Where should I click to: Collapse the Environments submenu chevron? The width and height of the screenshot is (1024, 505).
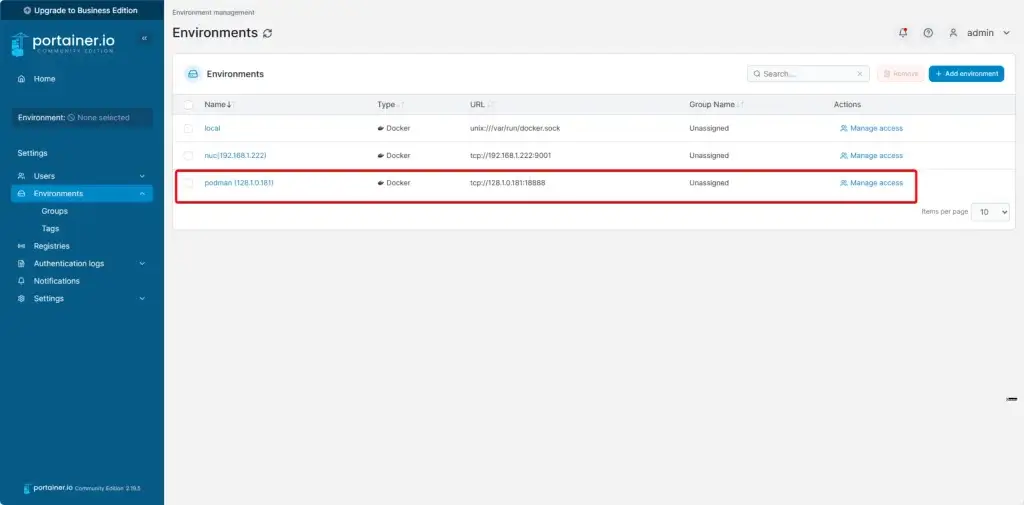(142, 194)
